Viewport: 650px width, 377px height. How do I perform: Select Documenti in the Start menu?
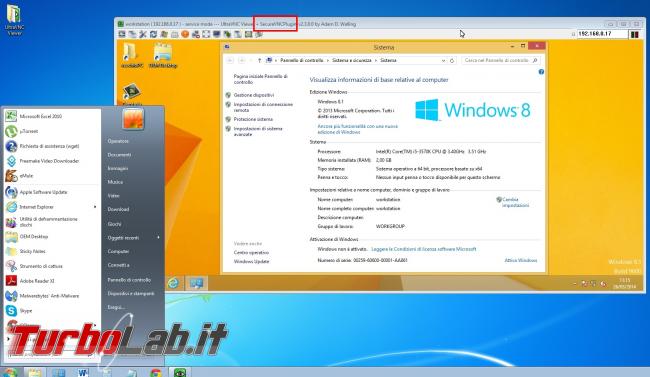(119, 155)
